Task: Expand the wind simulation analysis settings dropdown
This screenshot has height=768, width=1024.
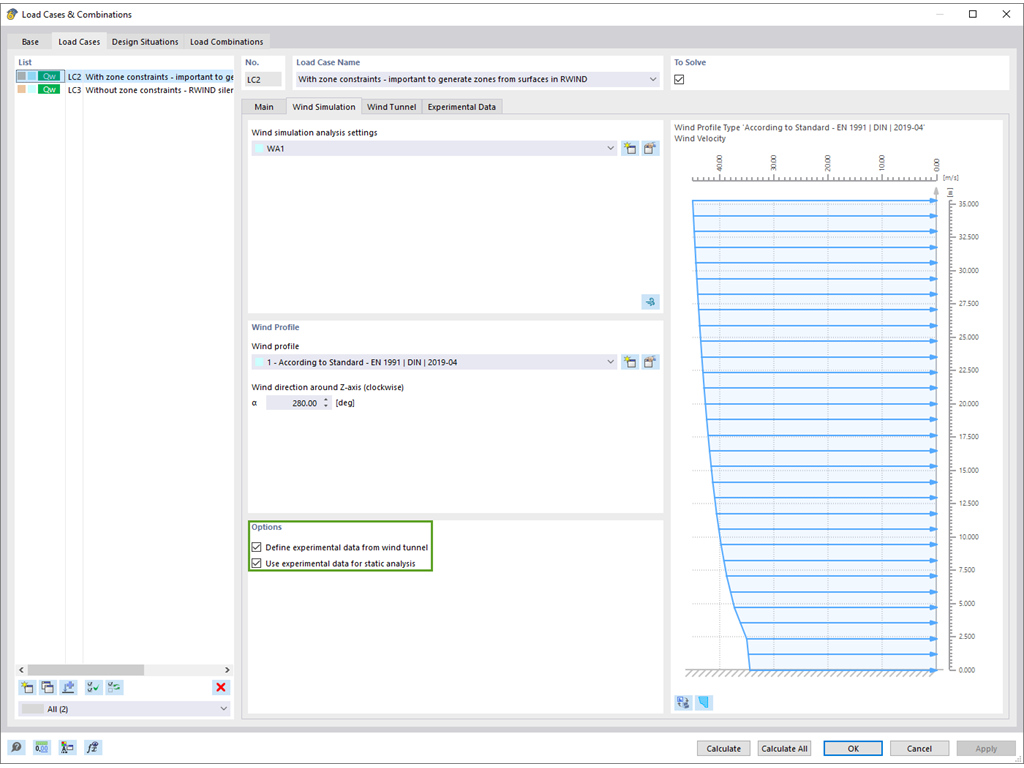Action: point(611,148)
